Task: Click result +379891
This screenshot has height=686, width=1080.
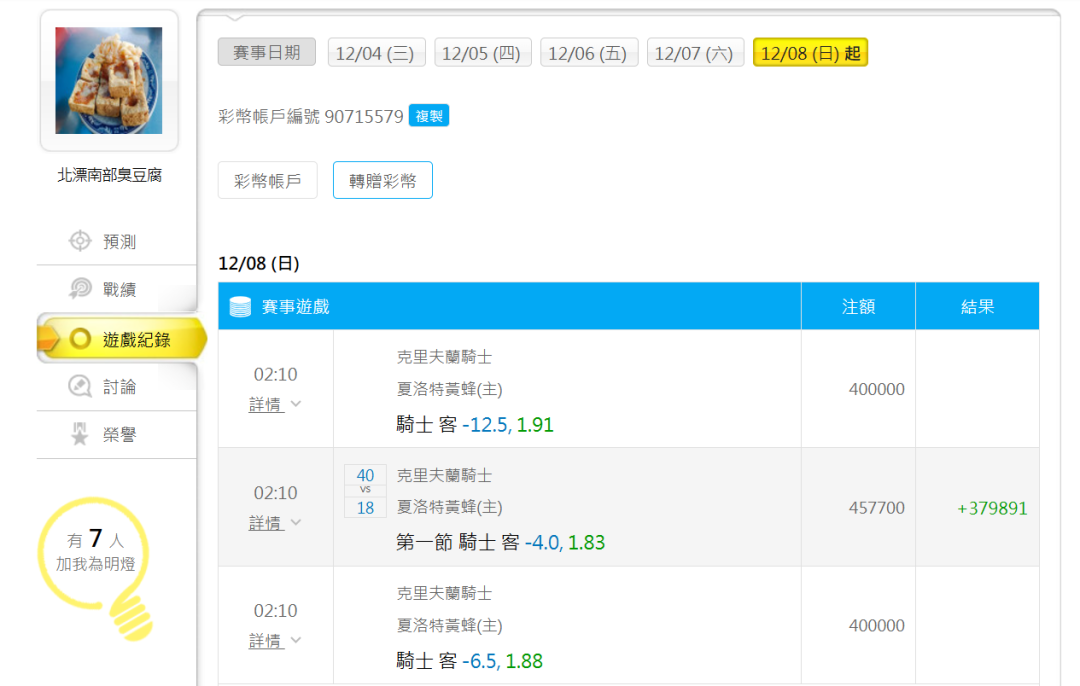Action: pyautogui.click(x=992, y=508)
